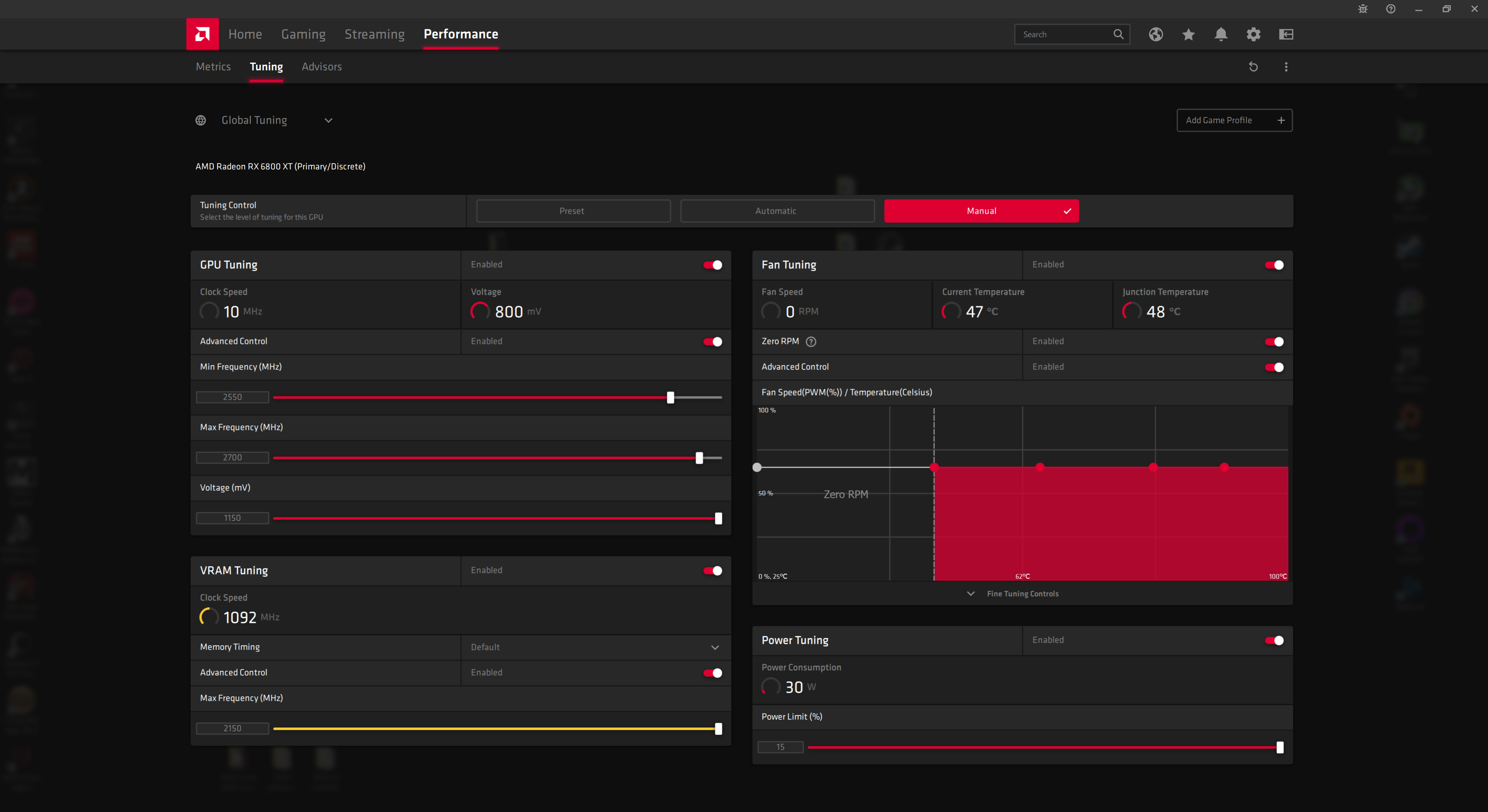Image resolution: width=1488 pixels, height=812 pixels.
Task: Open notifications bell icon
Action: (1221, 34)
